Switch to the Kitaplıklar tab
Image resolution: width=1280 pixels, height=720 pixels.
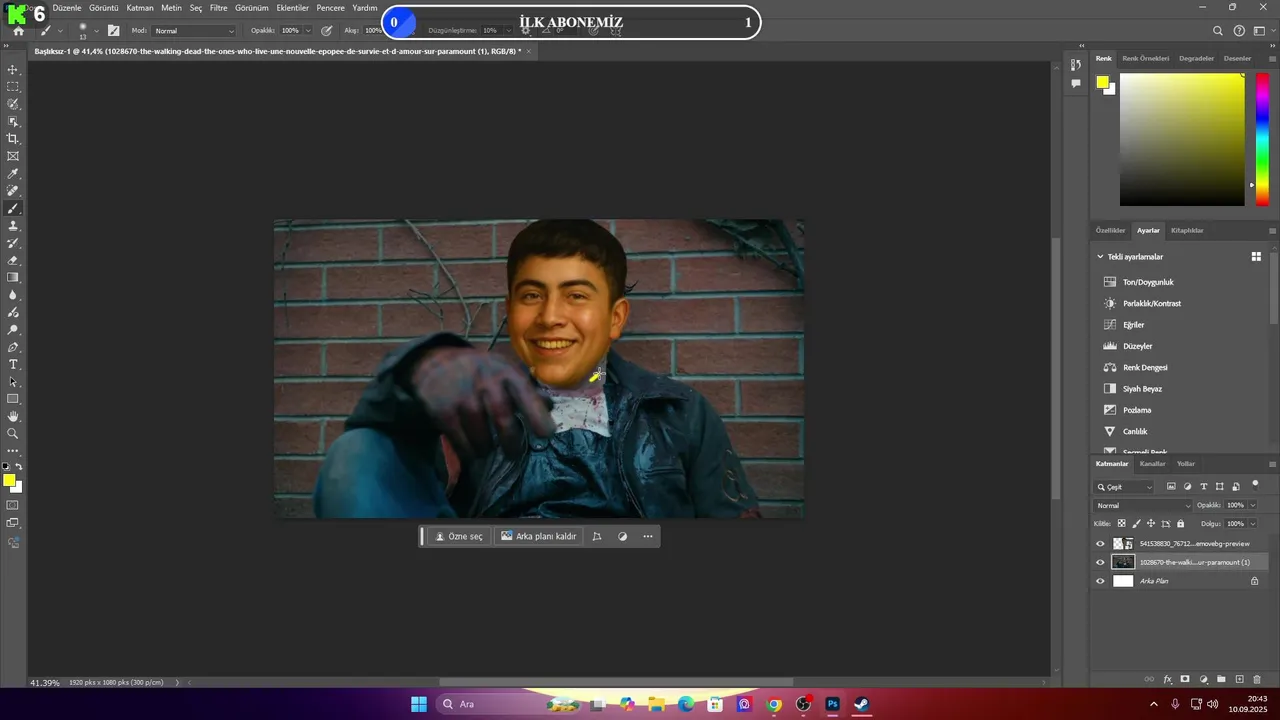coord(1187,230)
